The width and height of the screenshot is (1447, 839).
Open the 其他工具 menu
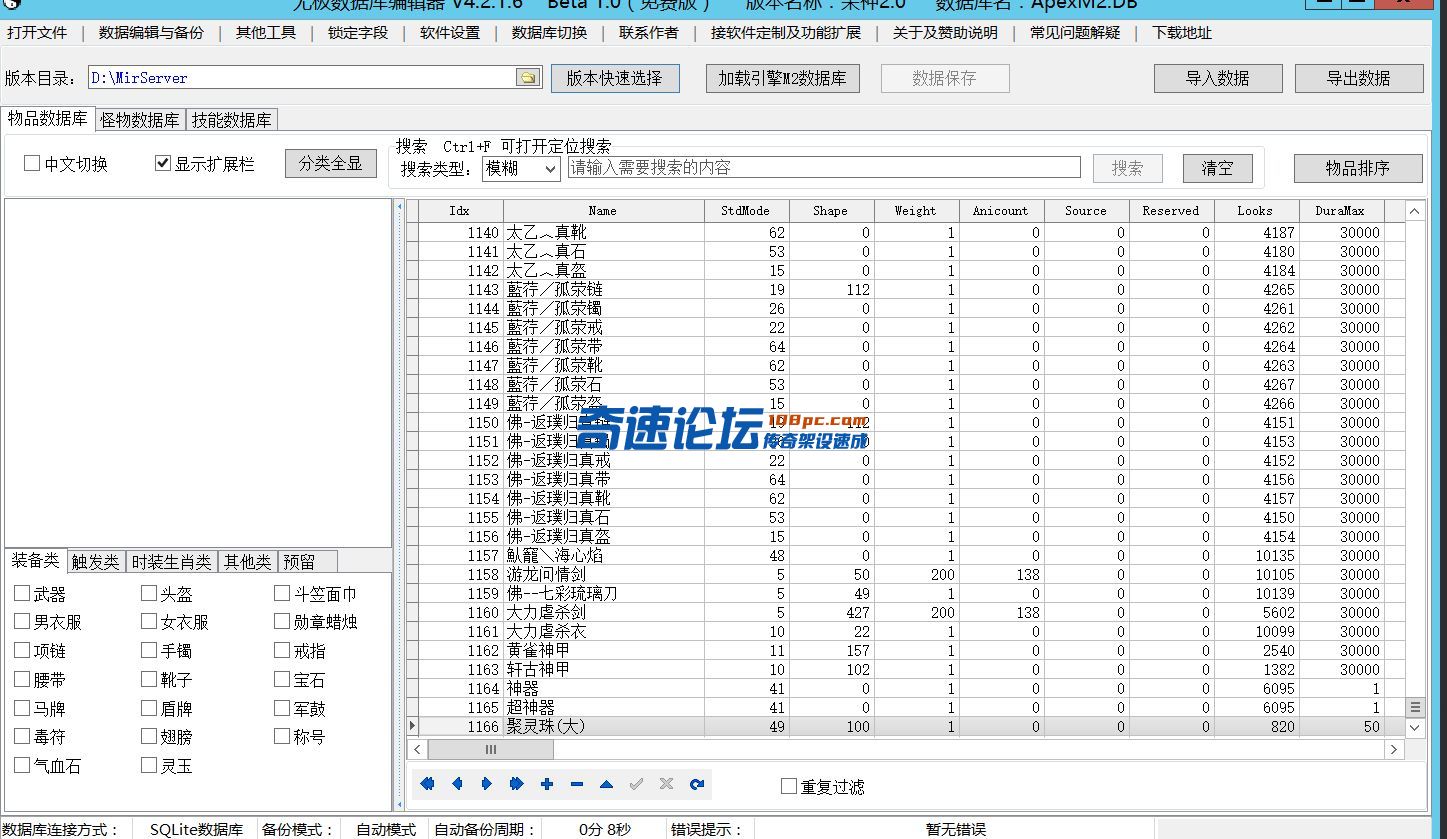pyautogui.click(x=266, y=32)
